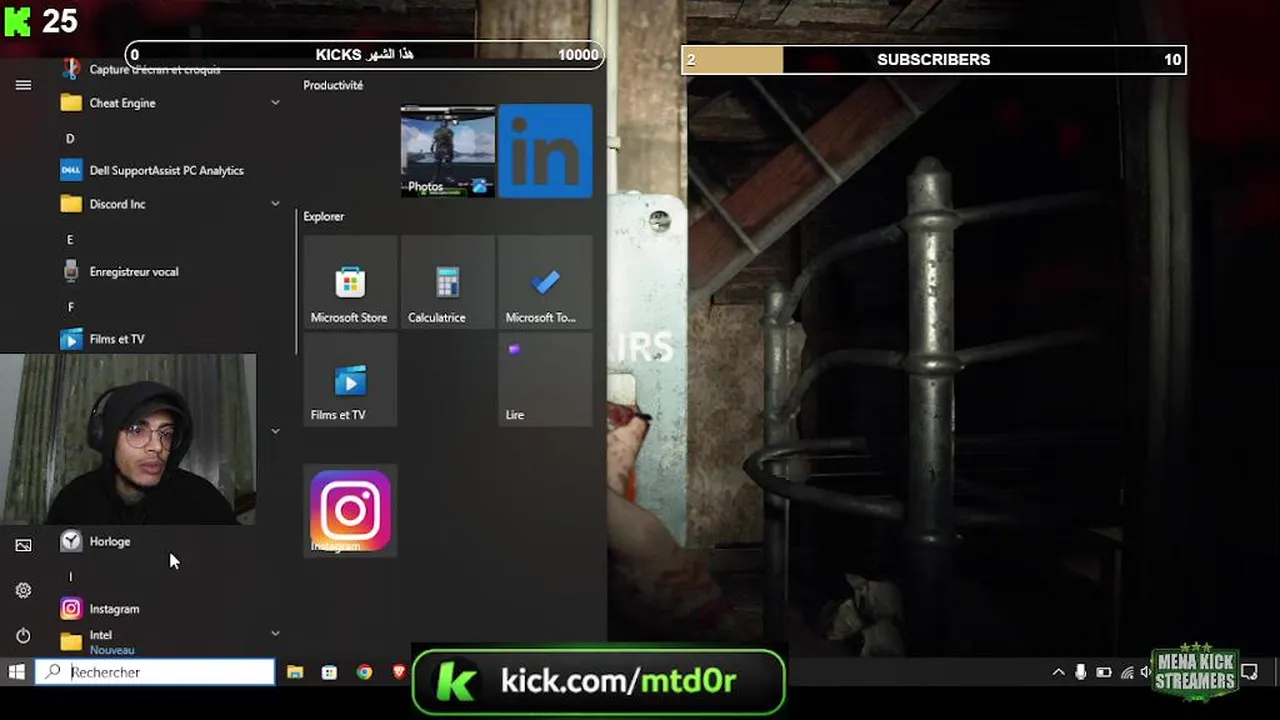The height and width of the screenshot is (720, 1280).
Task: Launch Google Chrome from the taskbar
Action: coord(365,672)
